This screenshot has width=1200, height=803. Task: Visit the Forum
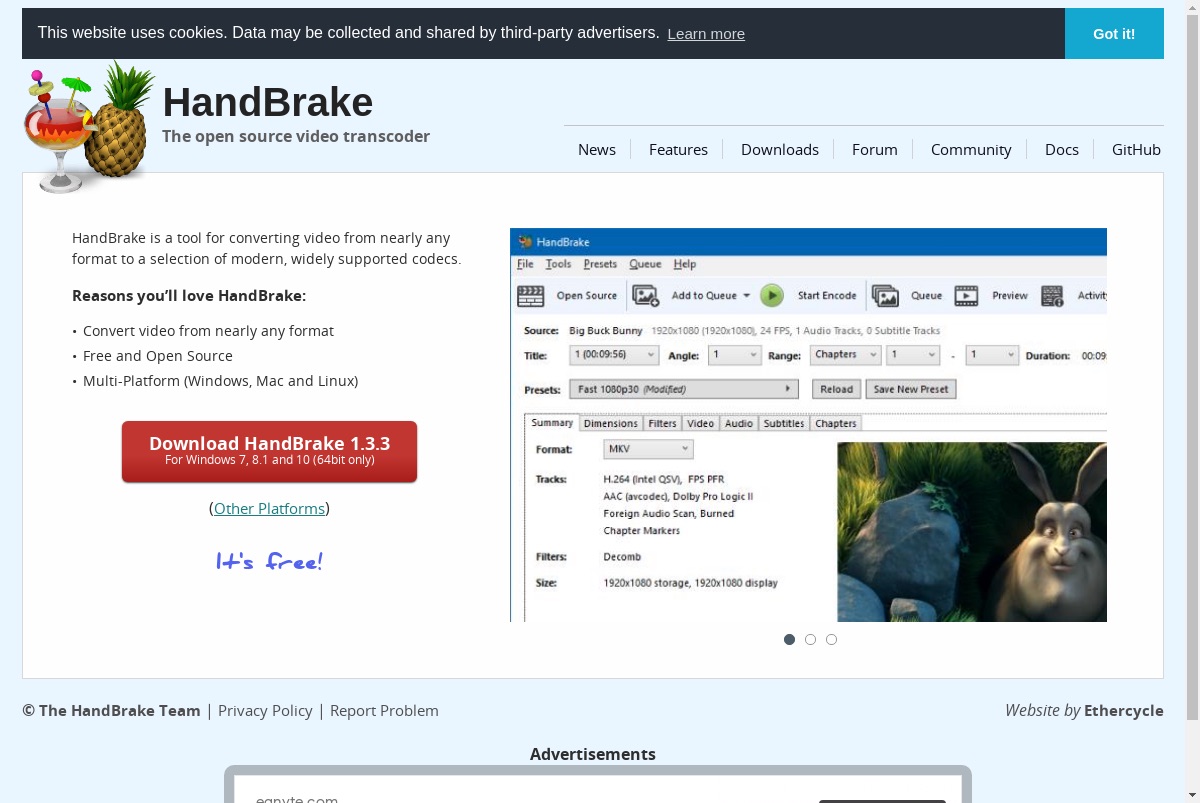pos(875,149)
